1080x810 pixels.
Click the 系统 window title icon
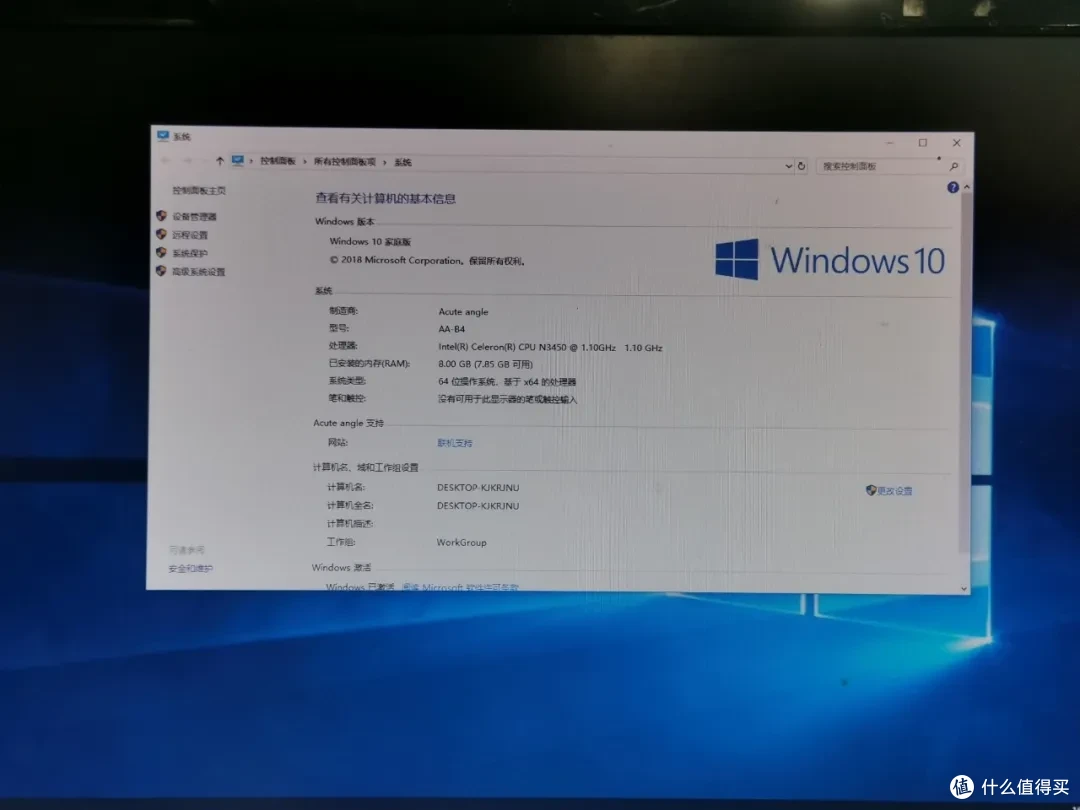(163, 136)
